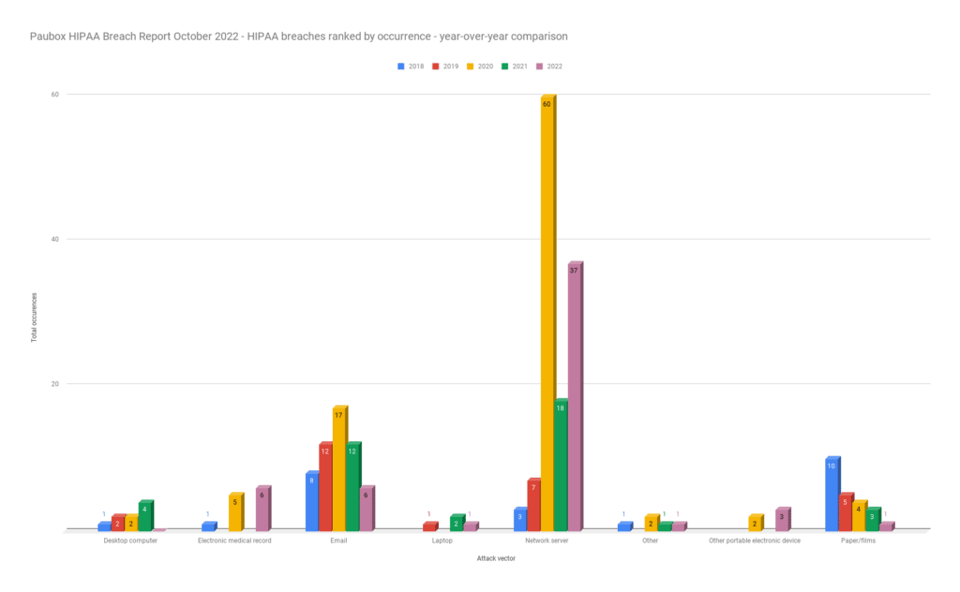Click the Attack vector axis title
The height and width of the screenshot is (592, 960).
click(495, 558)
